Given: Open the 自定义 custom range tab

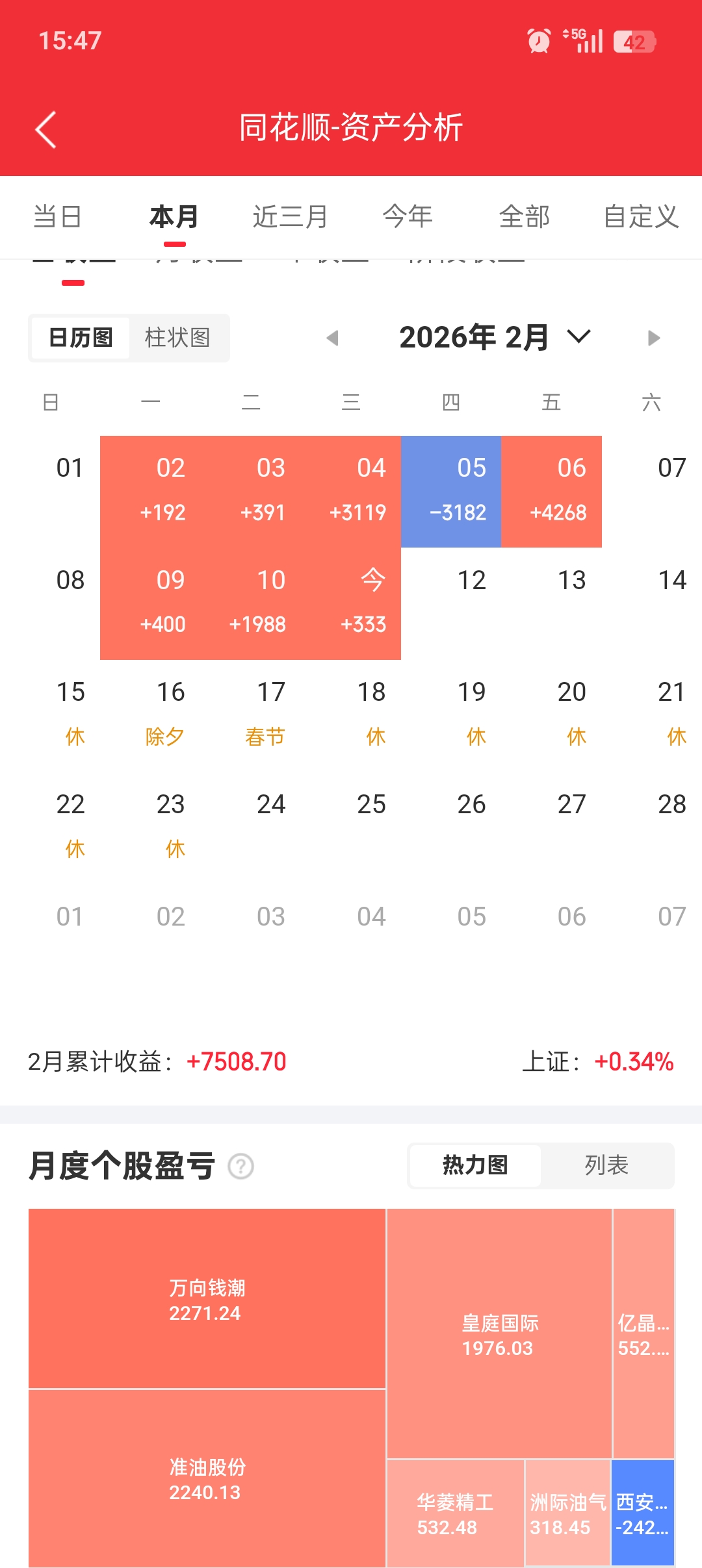Looking at the screenshot, I should 641,216.
